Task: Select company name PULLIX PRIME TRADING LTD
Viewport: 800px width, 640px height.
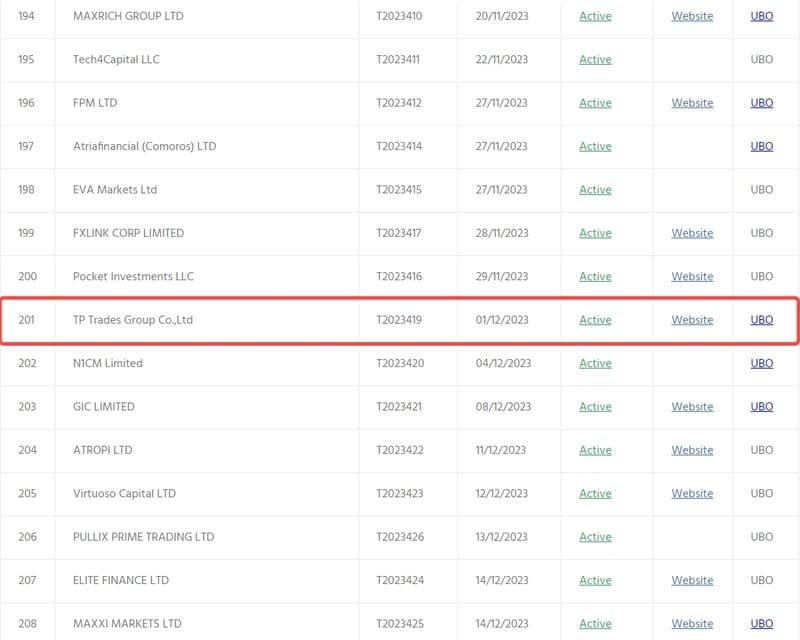Action: pos(143,537)
